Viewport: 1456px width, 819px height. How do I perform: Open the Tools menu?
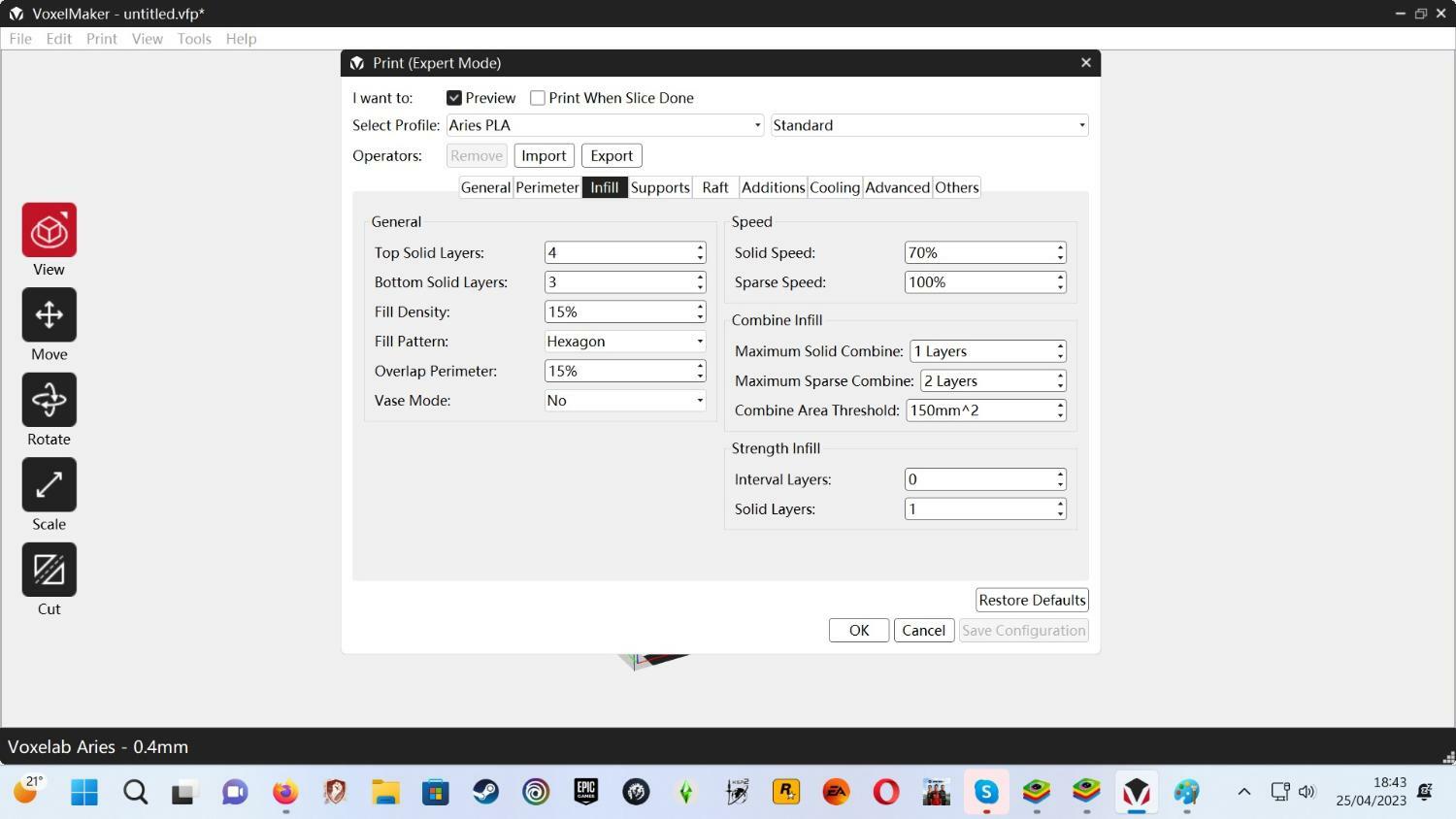point(194,39)
